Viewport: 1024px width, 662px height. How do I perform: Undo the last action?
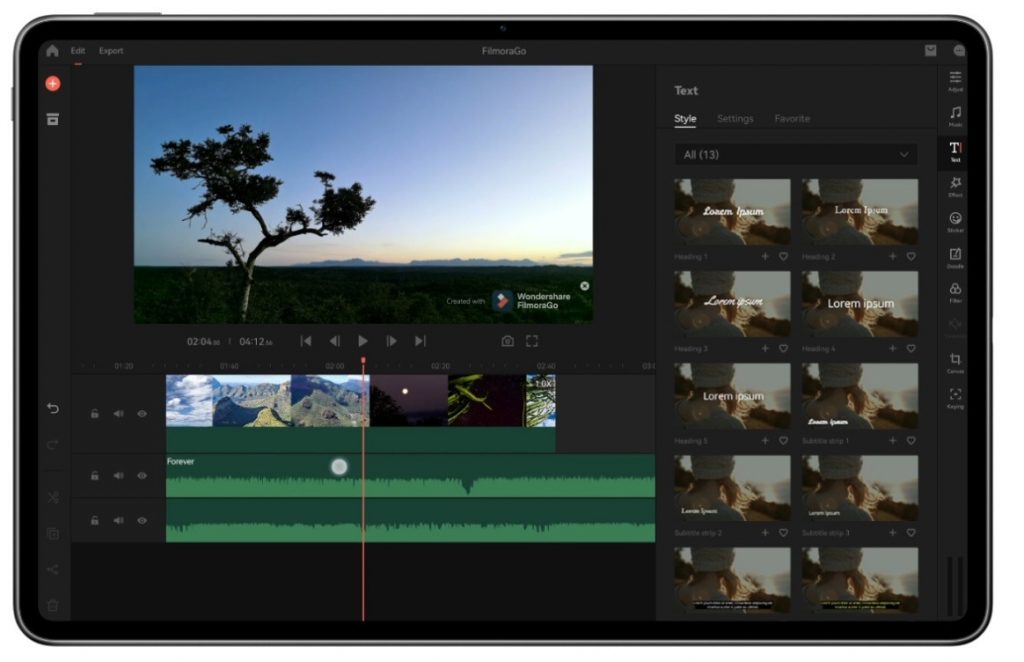pos(53,409)
